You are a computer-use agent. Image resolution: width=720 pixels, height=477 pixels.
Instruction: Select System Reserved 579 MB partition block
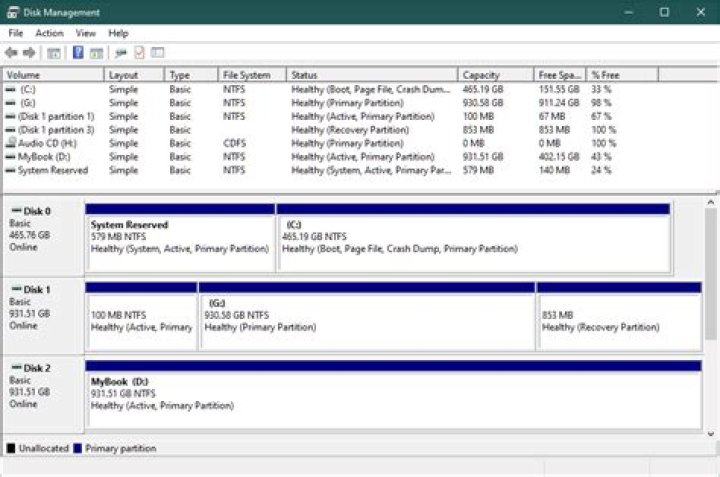click(x=180, y=238)
